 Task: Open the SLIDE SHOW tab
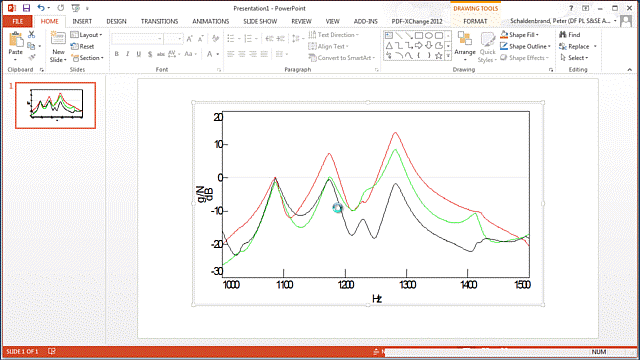click(x=260, y=21)
